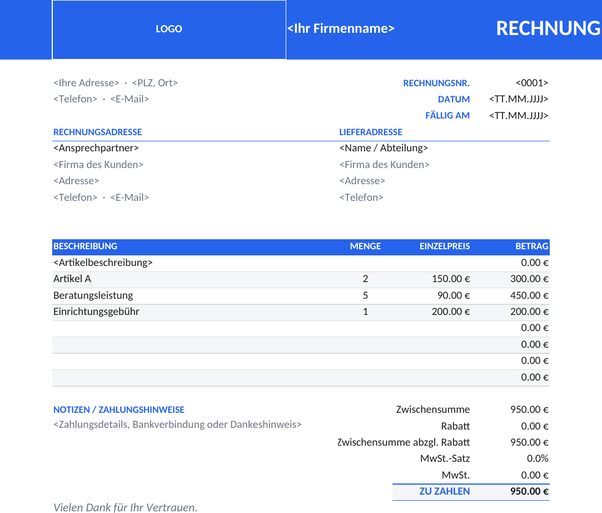Click the ZU ZAHLEN total 950.00 €

click(x=529, y=491)
